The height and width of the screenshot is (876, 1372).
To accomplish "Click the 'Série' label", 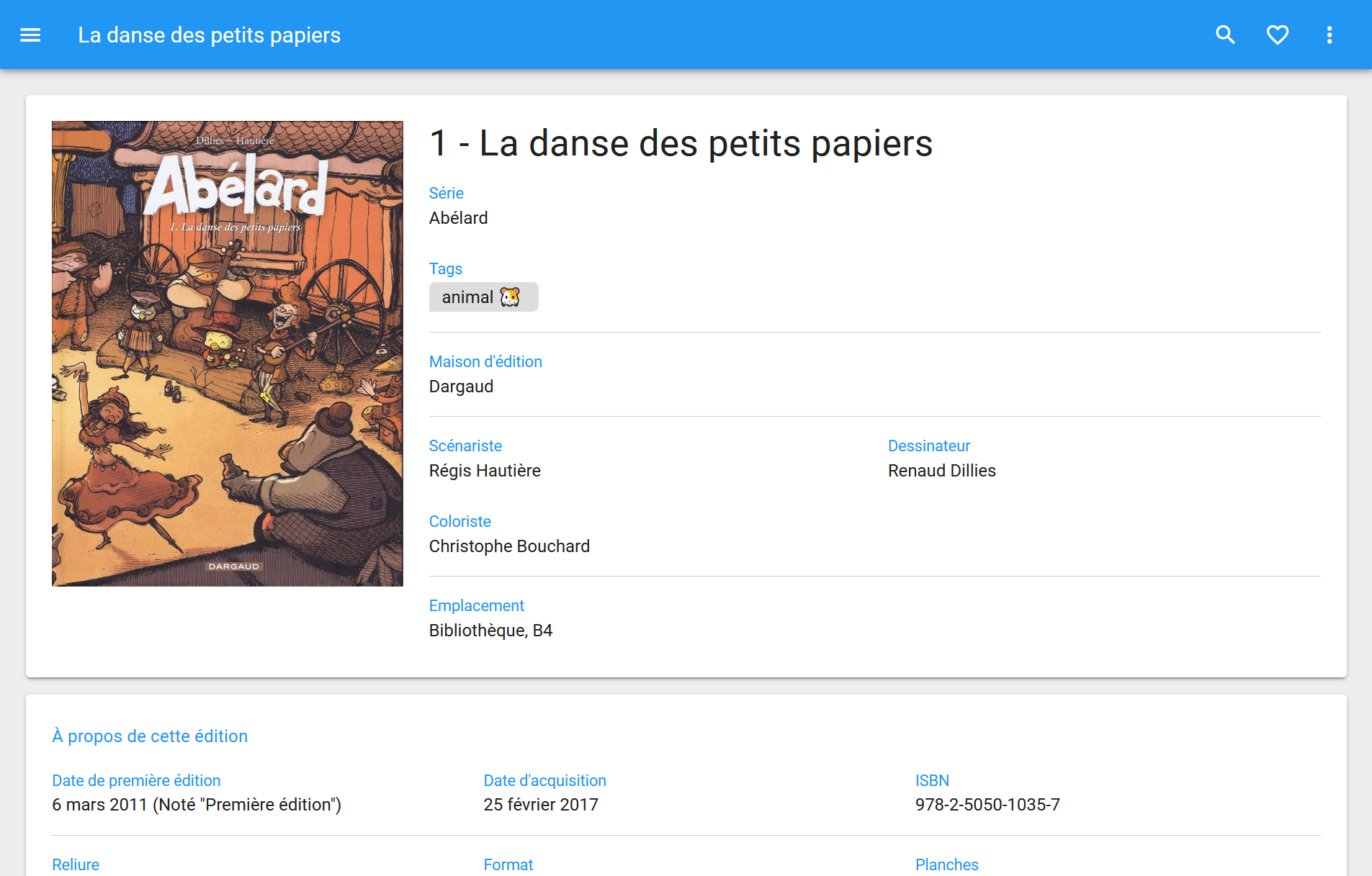I will coord(446,193).
